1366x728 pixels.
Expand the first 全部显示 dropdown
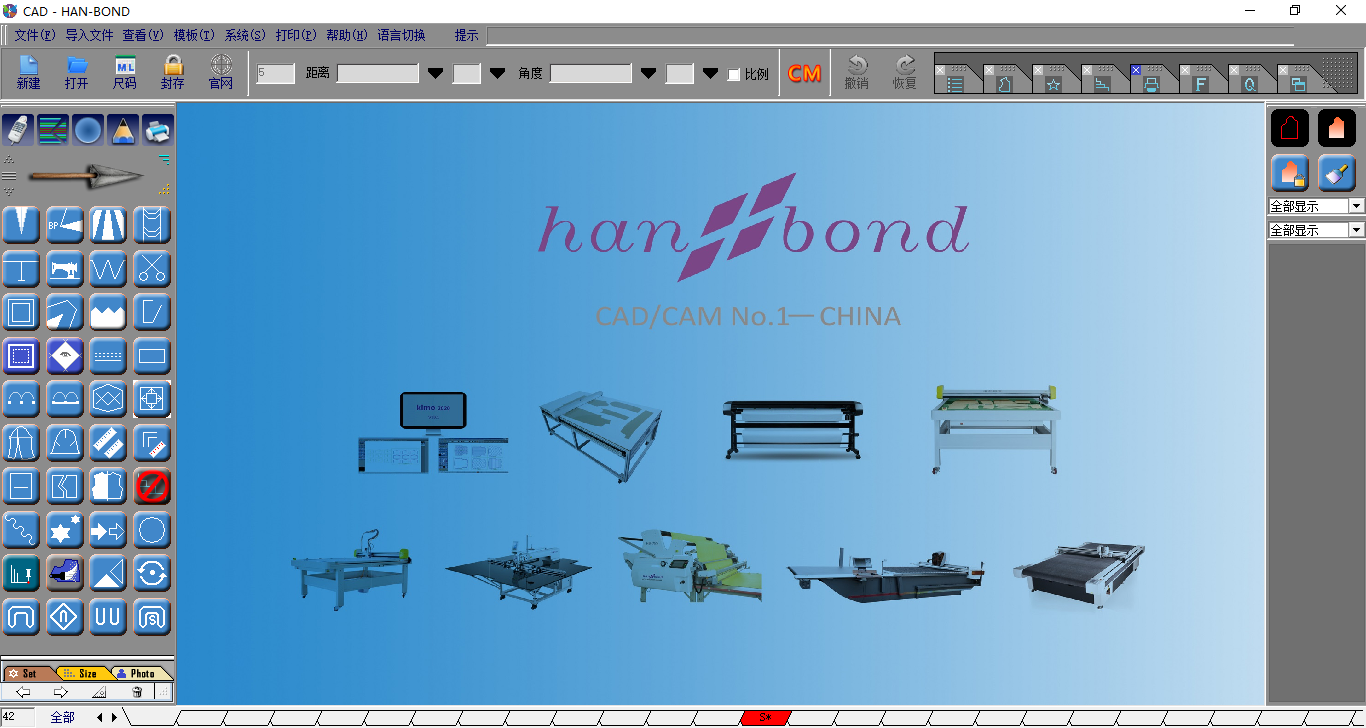pos(1356,206)
